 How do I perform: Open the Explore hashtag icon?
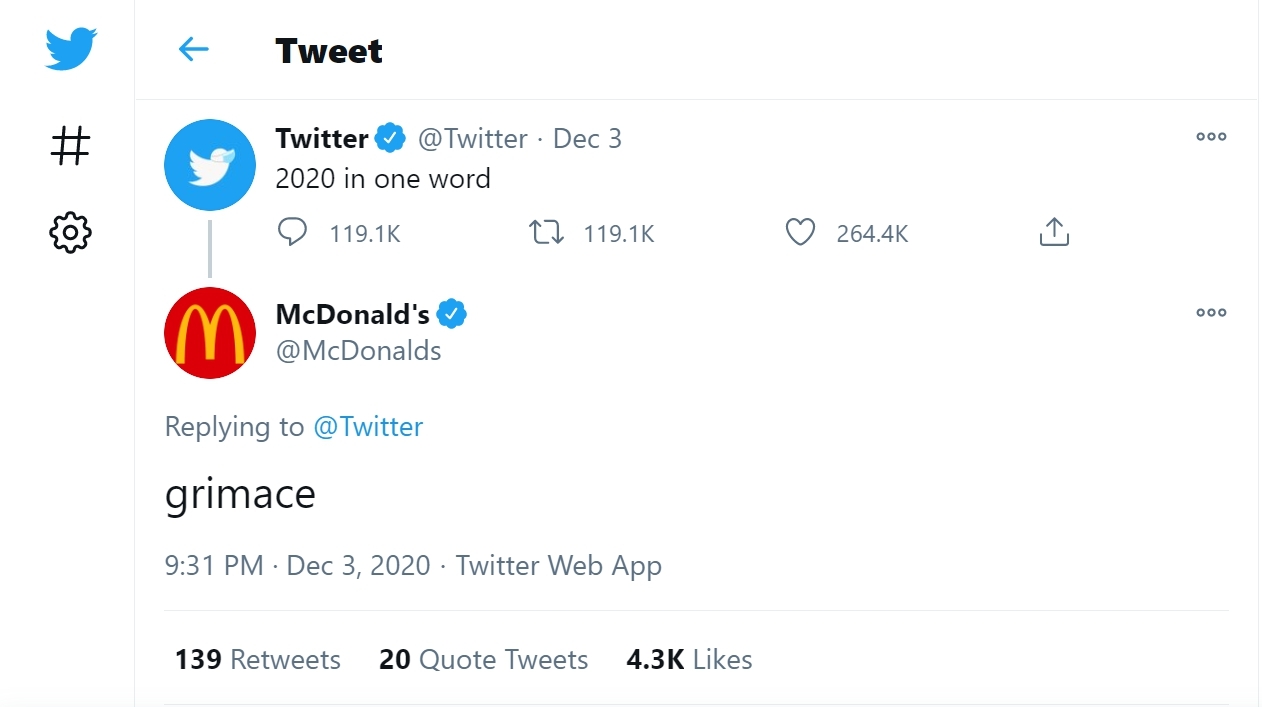[x=70, y=146]
